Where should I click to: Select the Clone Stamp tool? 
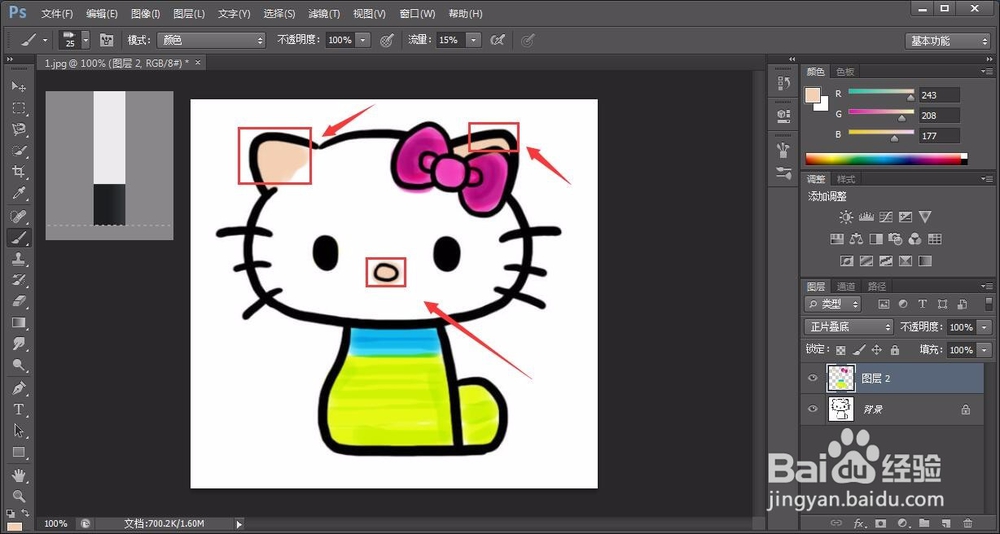pos(18,258)
